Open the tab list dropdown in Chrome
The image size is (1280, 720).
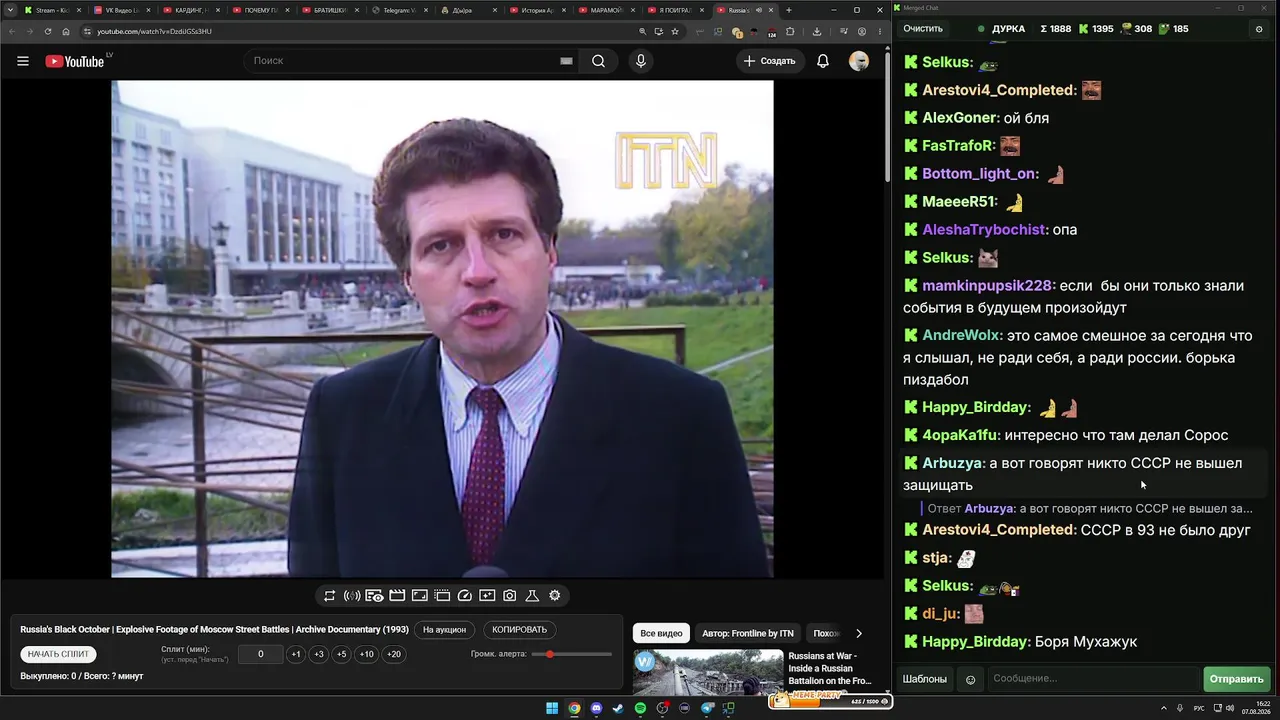10,10
